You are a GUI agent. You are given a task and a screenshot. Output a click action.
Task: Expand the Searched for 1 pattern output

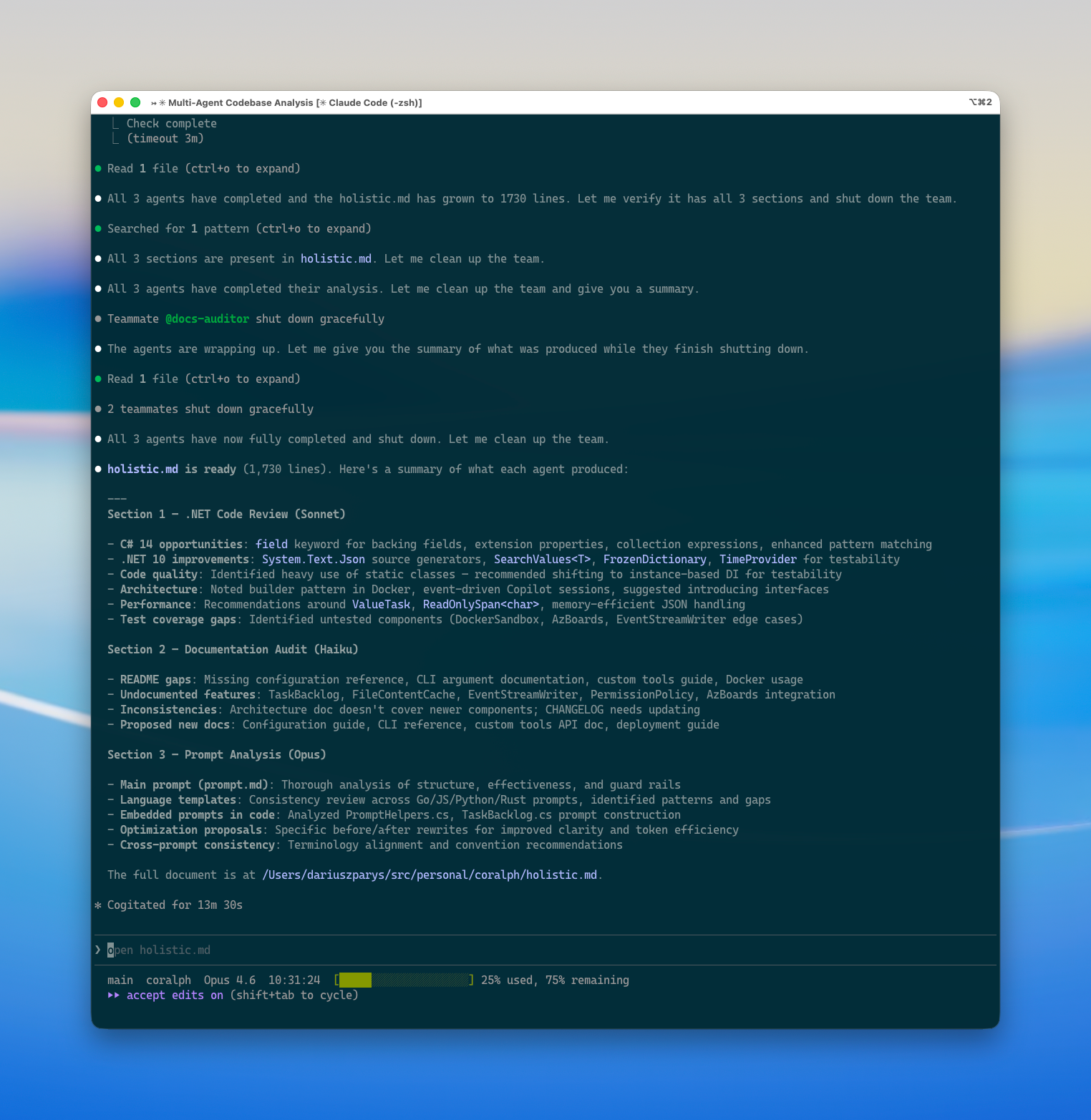coord(239,229)
